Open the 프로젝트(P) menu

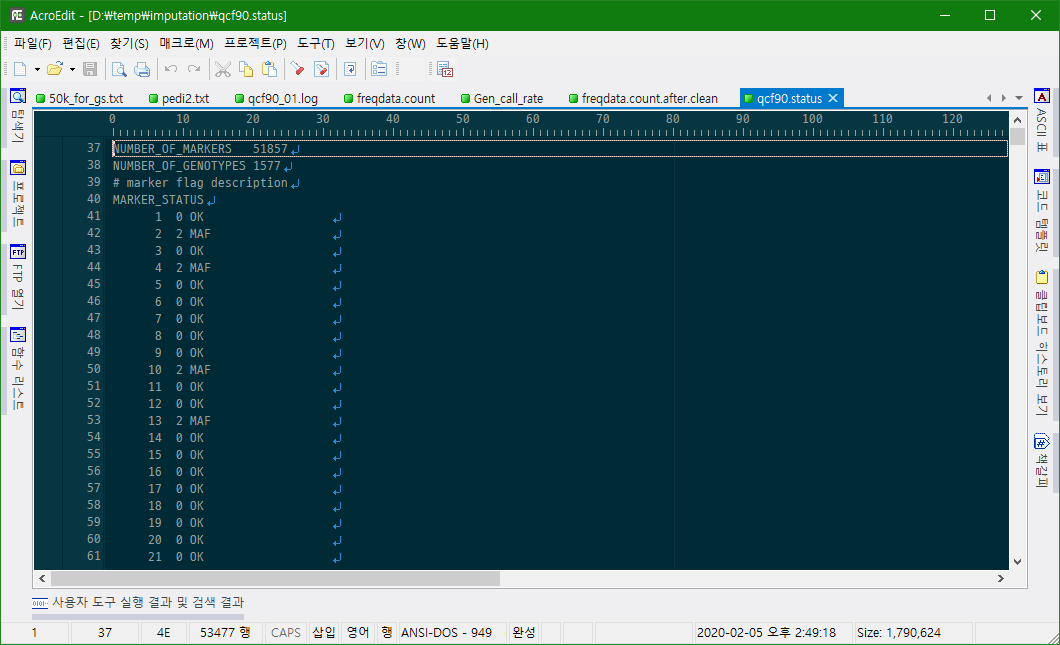[x=256, y=44]
